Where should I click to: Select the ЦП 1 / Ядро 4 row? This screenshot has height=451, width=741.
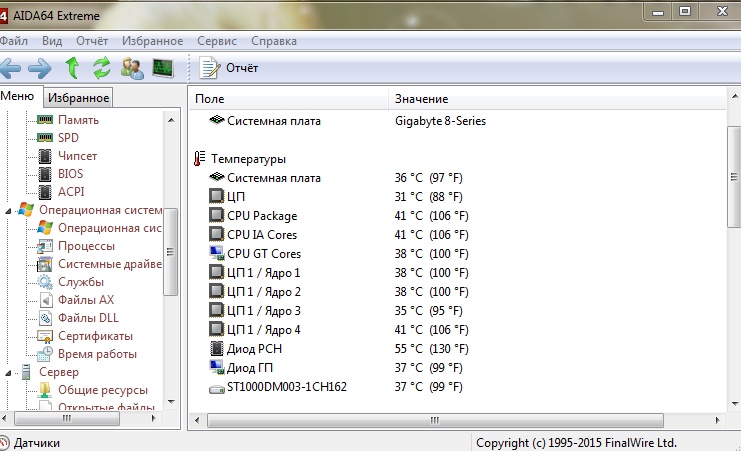(x=457, y=330)
